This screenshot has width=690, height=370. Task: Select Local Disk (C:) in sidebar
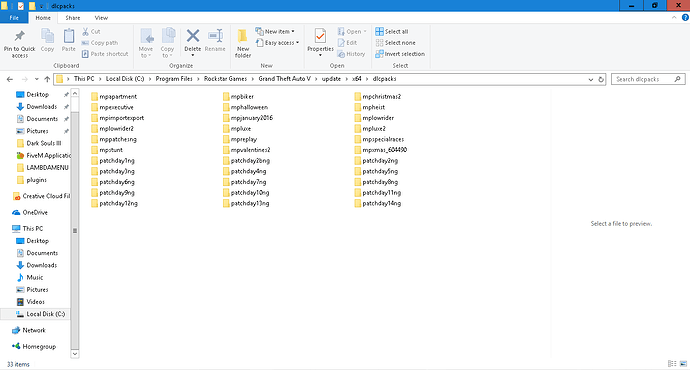(x=40, y=314)
